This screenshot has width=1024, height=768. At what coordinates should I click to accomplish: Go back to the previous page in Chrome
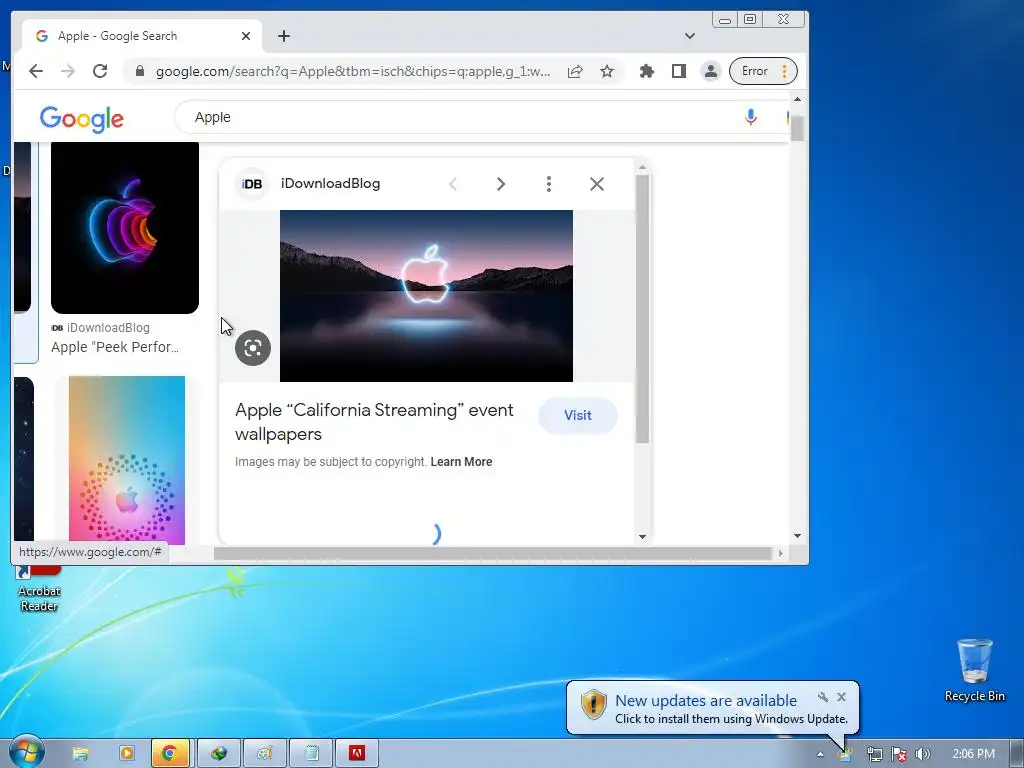point(36,71)
